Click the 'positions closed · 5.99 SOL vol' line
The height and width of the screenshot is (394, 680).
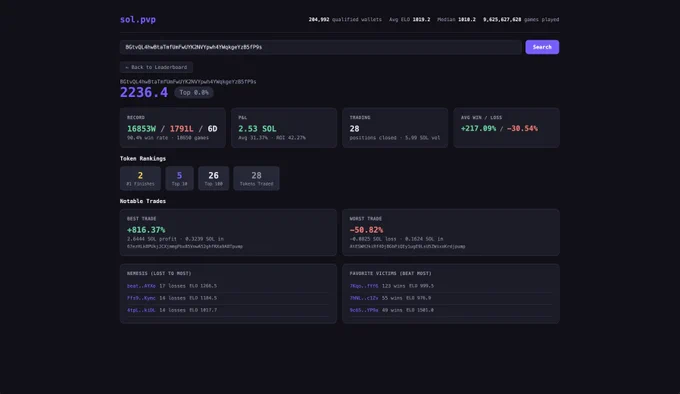tap(395, 138)
